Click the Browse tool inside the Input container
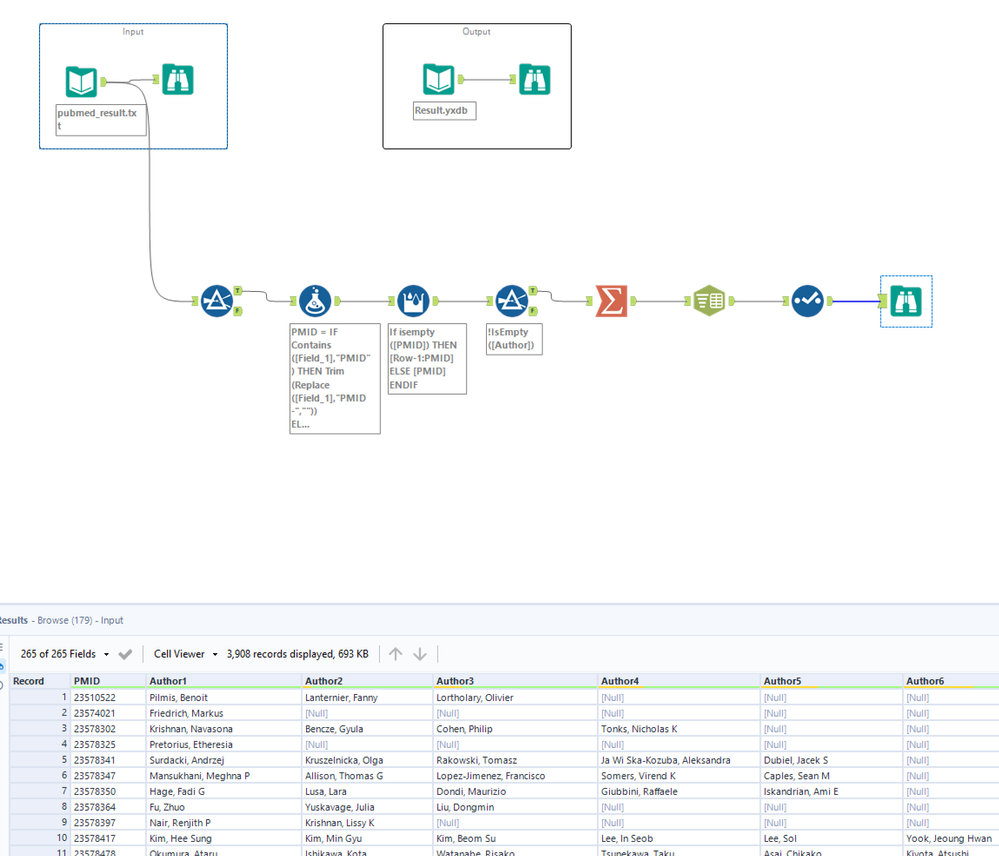Image resolution: width=999 pixels, height=856 pixels. click(177, 80)
